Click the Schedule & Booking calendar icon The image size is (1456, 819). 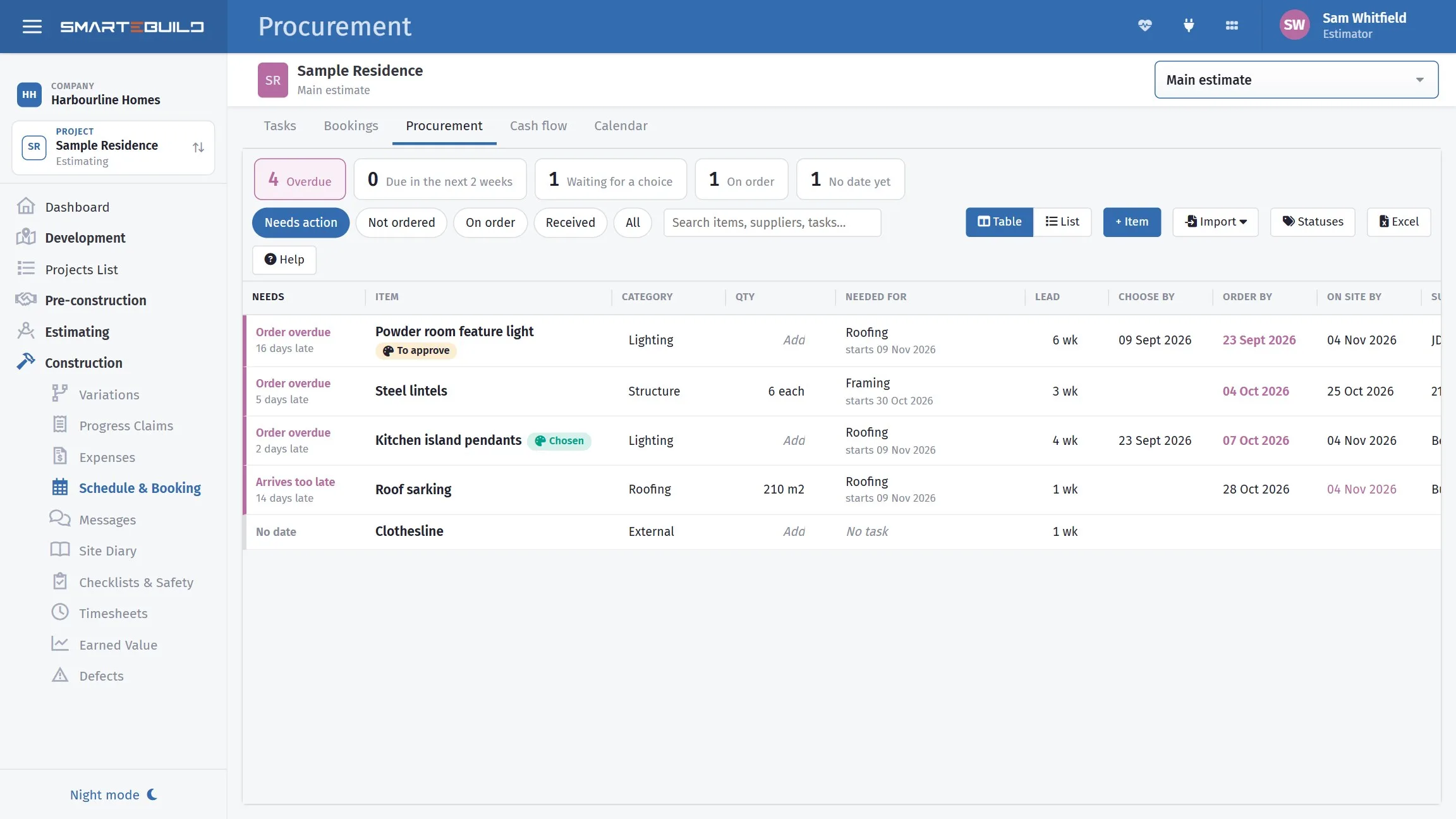pyautogui.click(x=60, y=488)
